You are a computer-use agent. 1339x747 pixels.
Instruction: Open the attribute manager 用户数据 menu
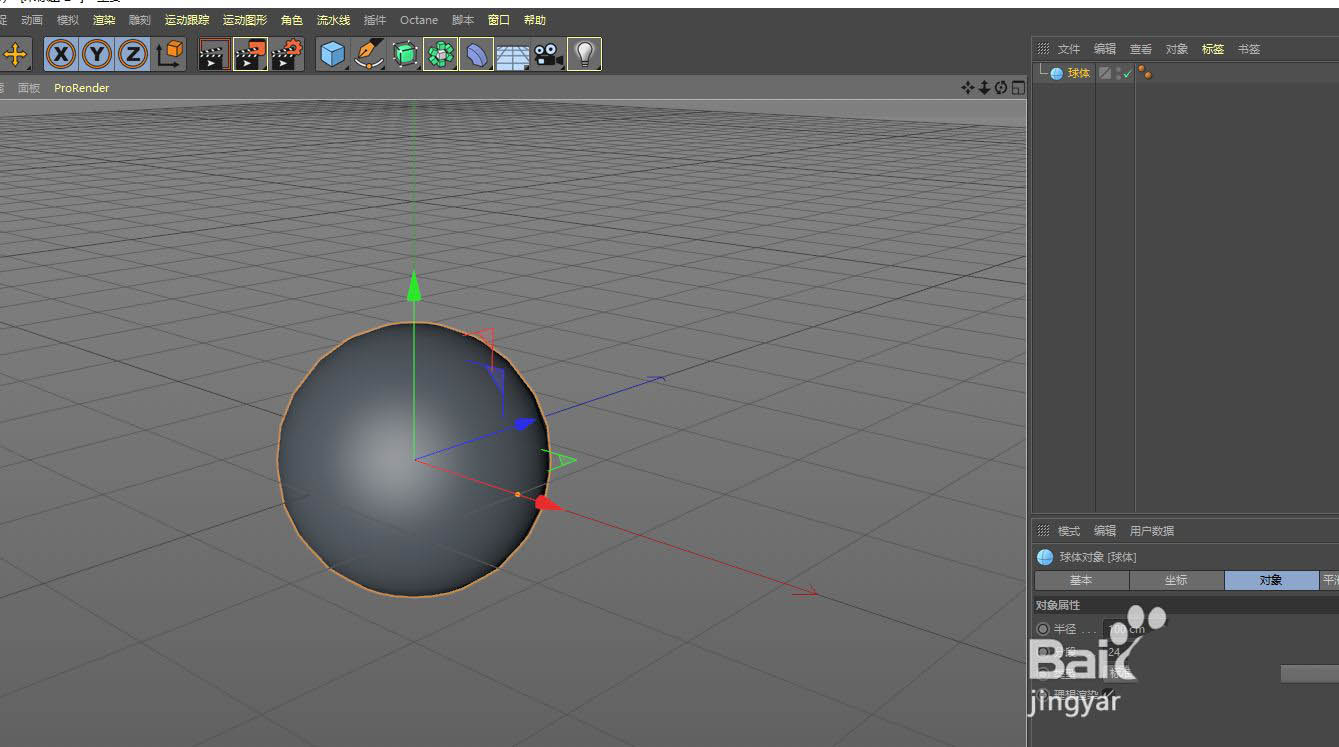(x=1152, y=531)
